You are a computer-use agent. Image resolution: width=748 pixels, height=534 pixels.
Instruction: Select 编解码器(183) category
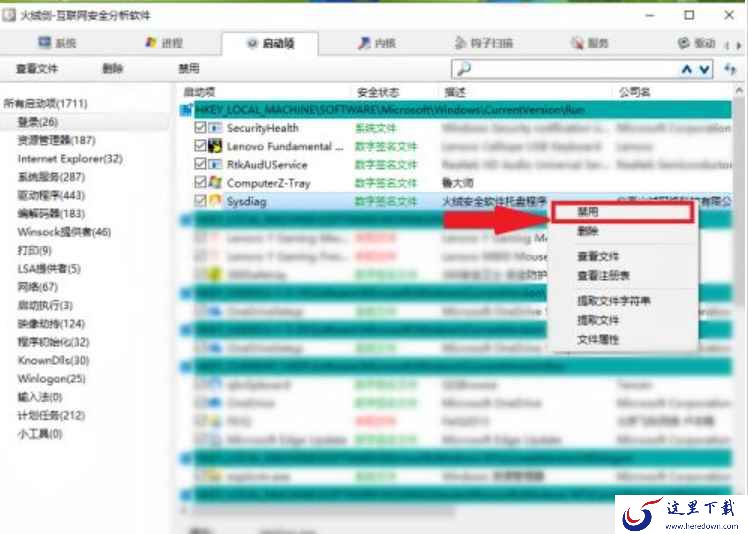point(51,213)
